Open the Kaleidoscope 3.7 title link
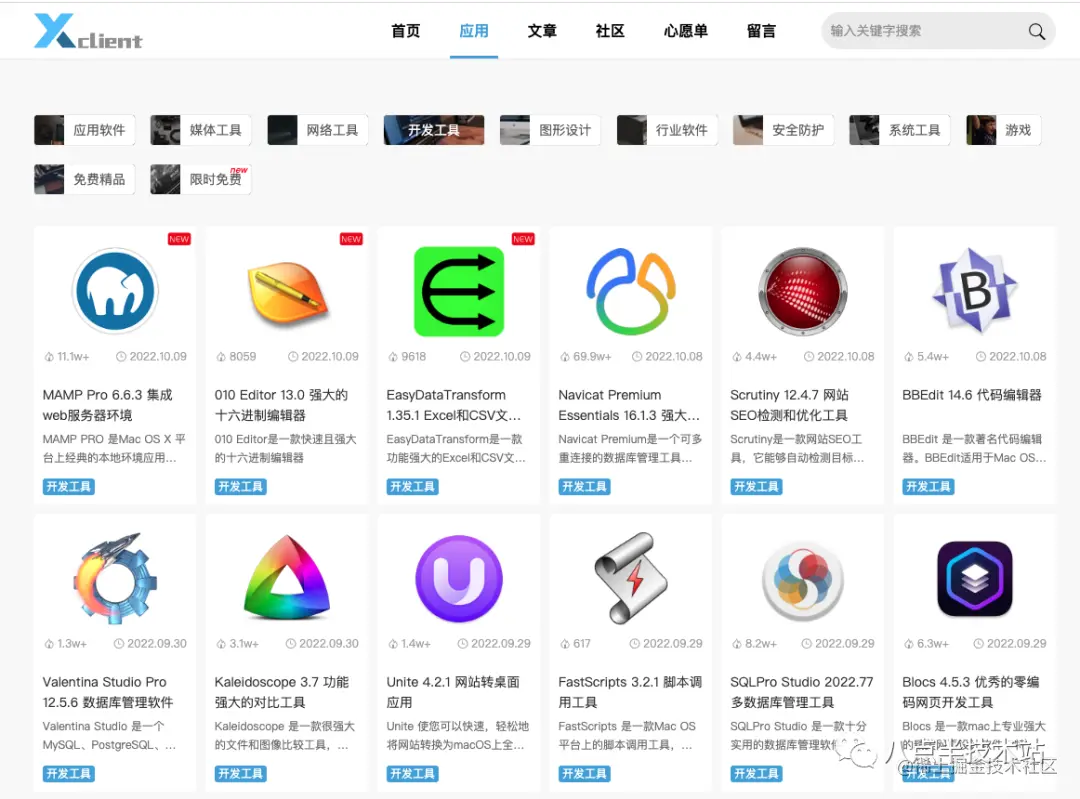 [282, 692]
